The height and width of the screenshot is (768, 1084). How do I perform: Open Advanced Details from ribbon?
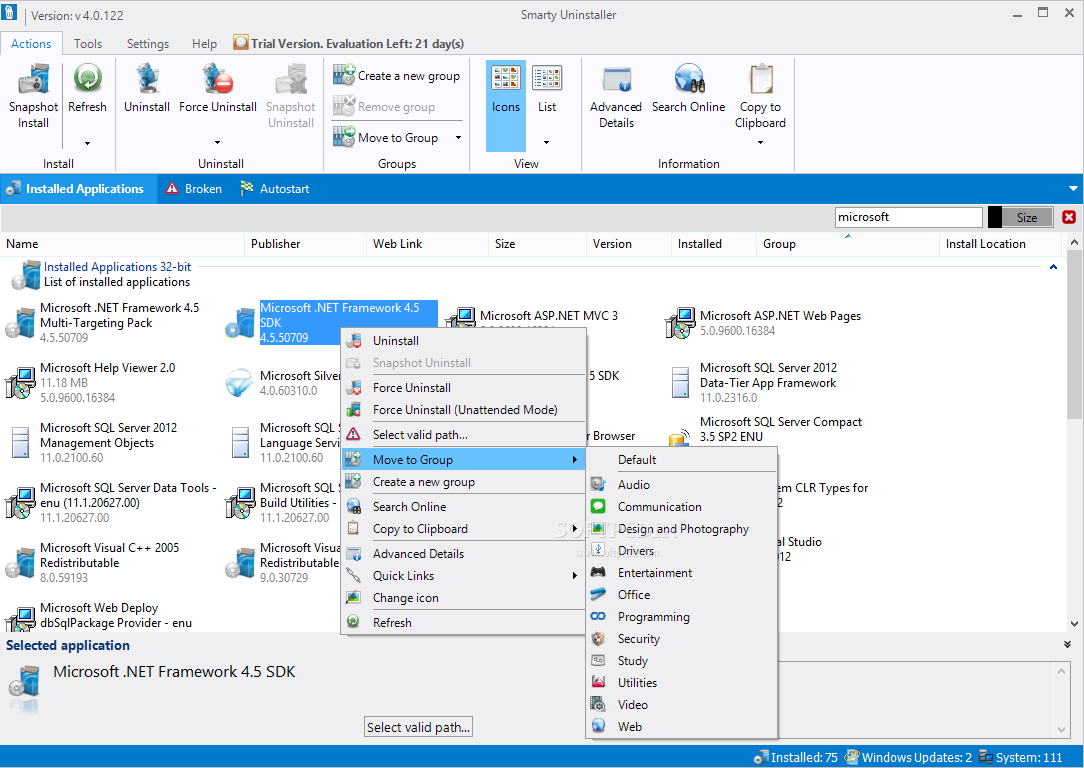pos(616,97)
